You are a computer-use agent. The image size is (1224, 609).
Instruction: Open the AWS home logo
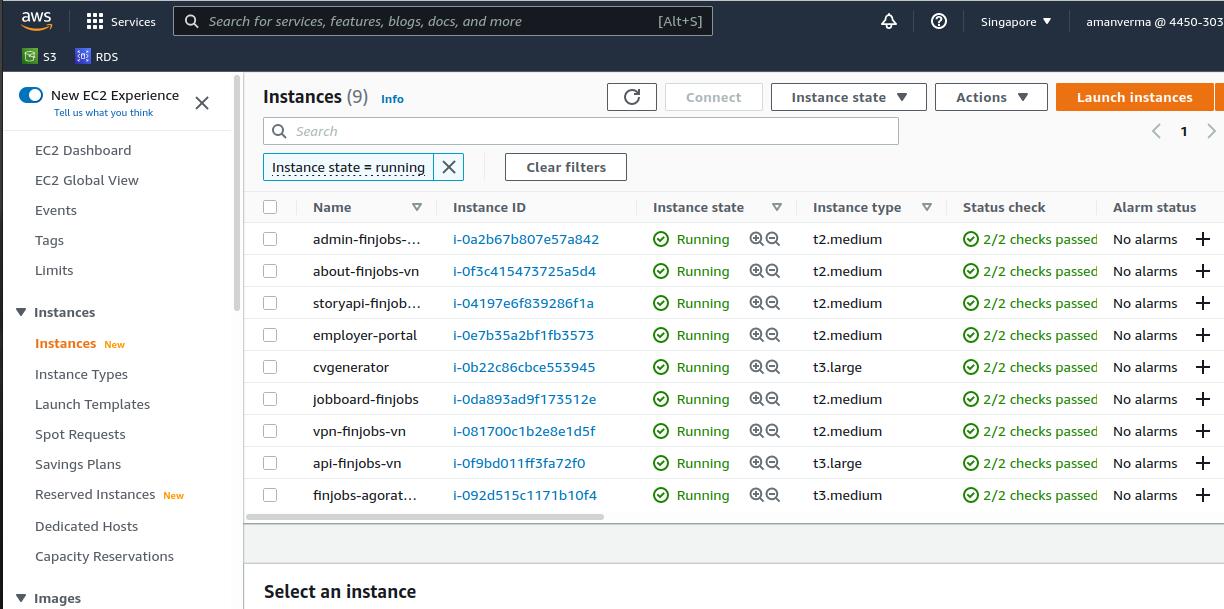[36, 20]
